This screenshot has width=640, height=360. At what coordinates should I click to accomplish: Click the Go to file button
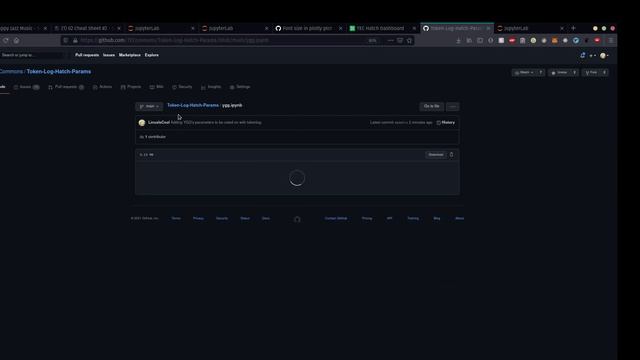431,107
